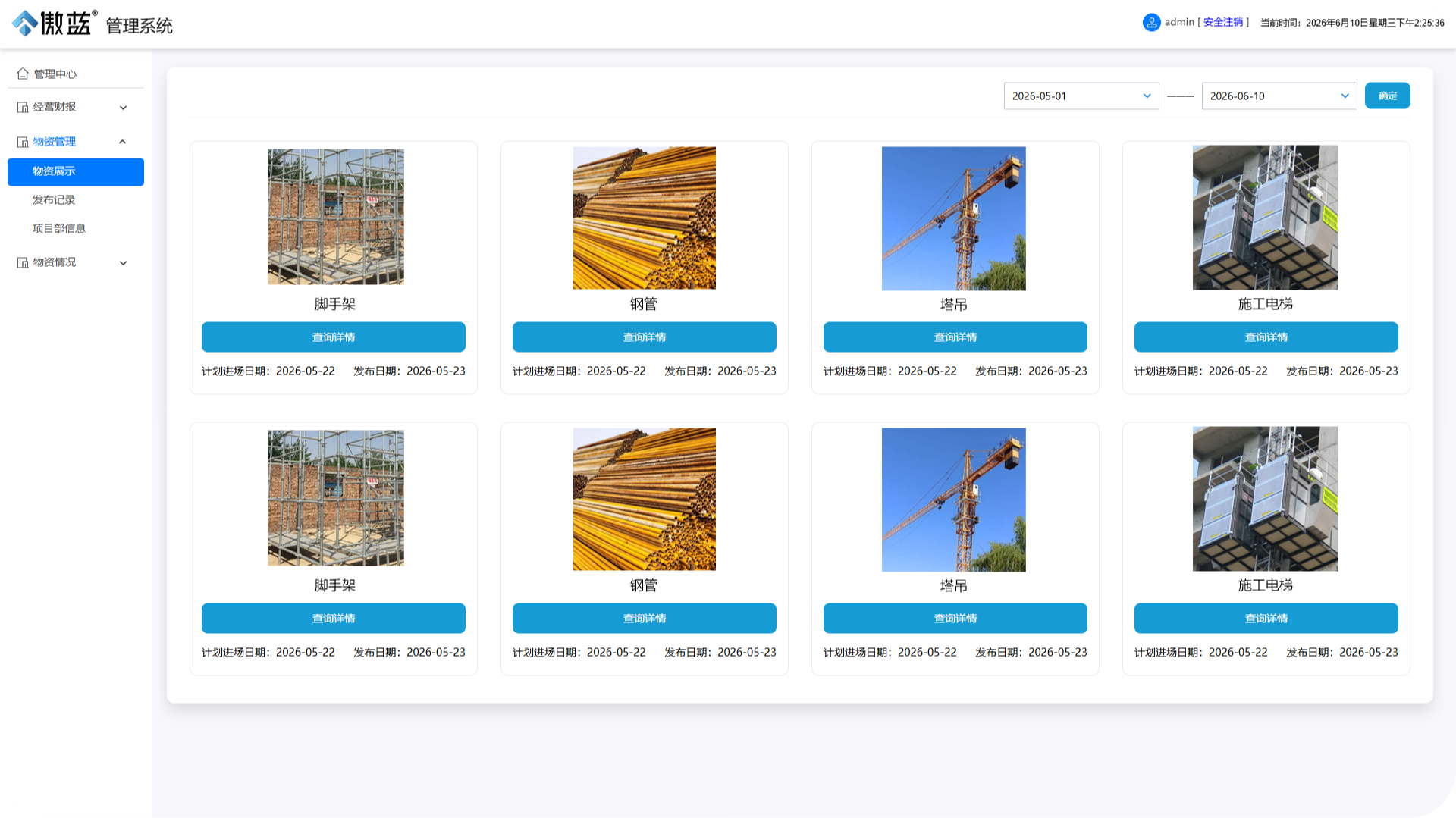Select 物资展示 in sidebar
Image resolution: width=1456 pixels, height=818 pixels.
click(x=76, y=172)
